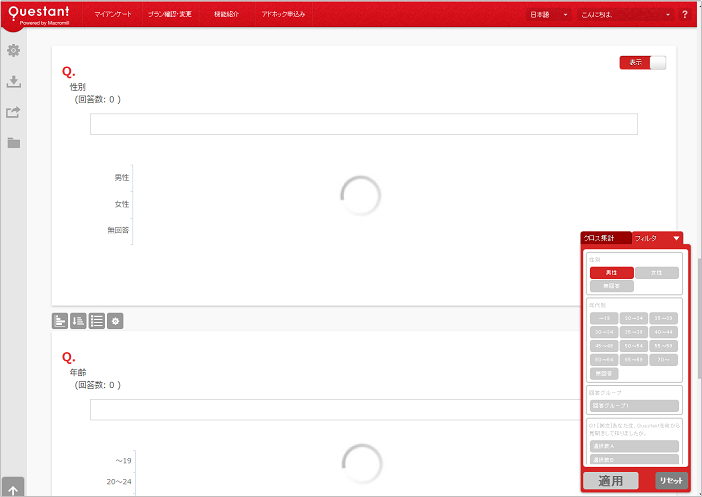Screen dimensions: 702x497
Task: Click the share/export icon in left sidebar
Action: (13, 112)
